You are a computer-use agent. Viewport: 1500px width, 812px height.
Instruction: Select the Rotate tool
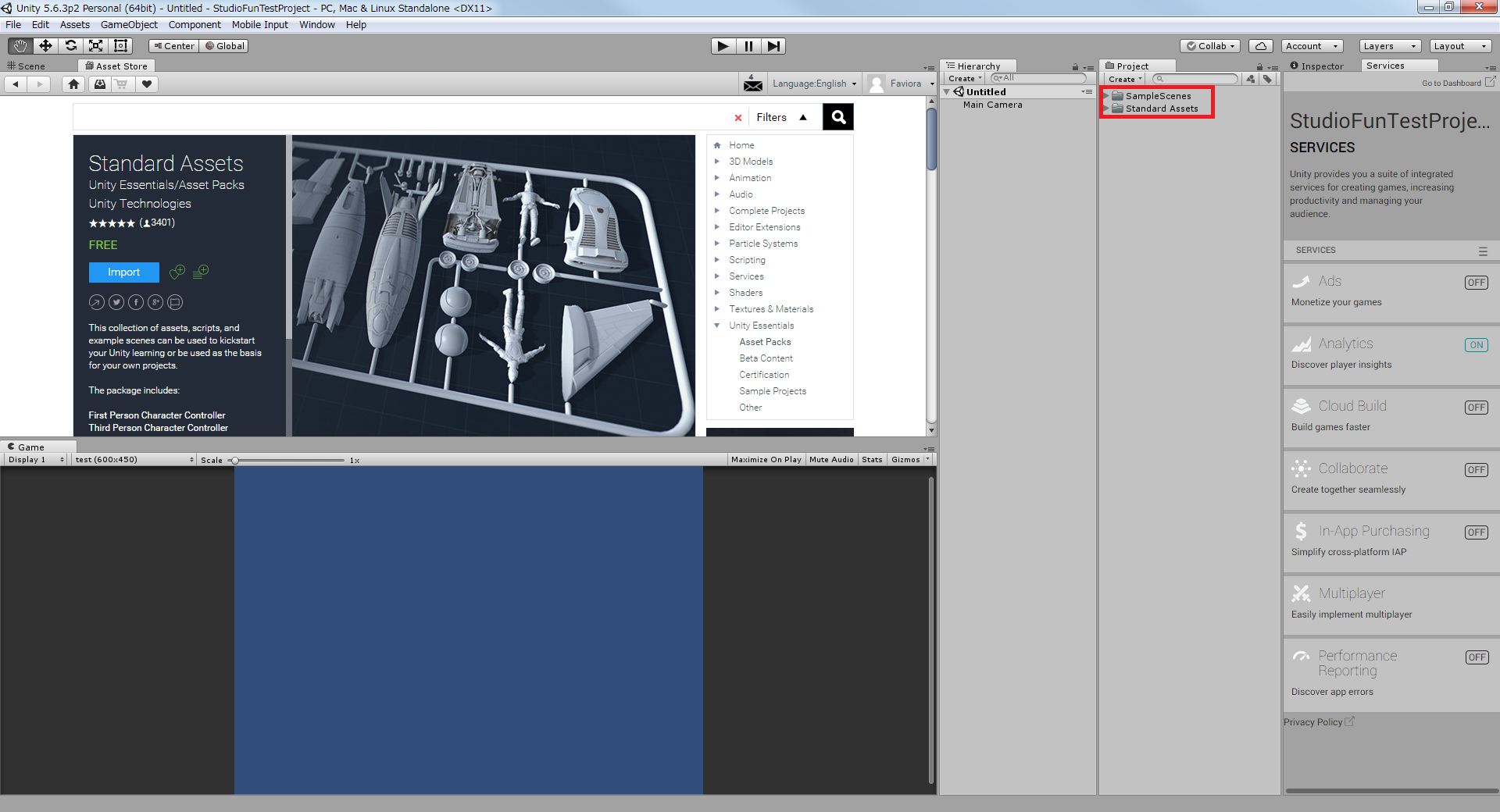pyautogui.click(x=70, y=46)
